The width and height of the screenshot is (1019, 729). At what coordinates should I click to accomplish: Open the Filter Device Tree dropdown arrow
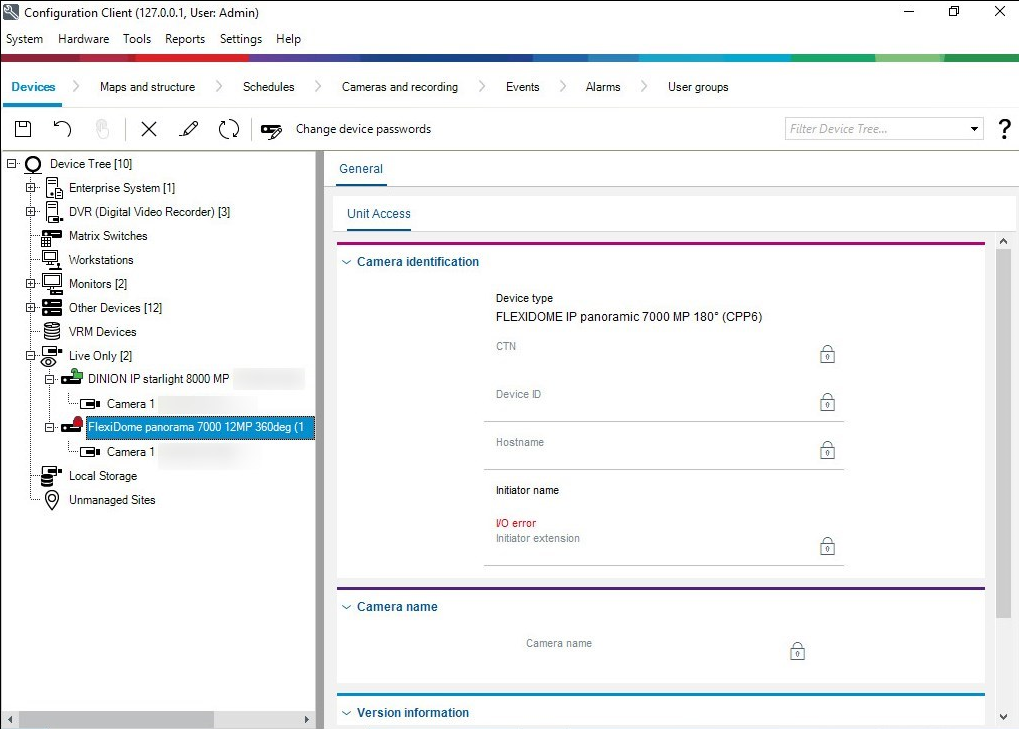coord(975,129)
